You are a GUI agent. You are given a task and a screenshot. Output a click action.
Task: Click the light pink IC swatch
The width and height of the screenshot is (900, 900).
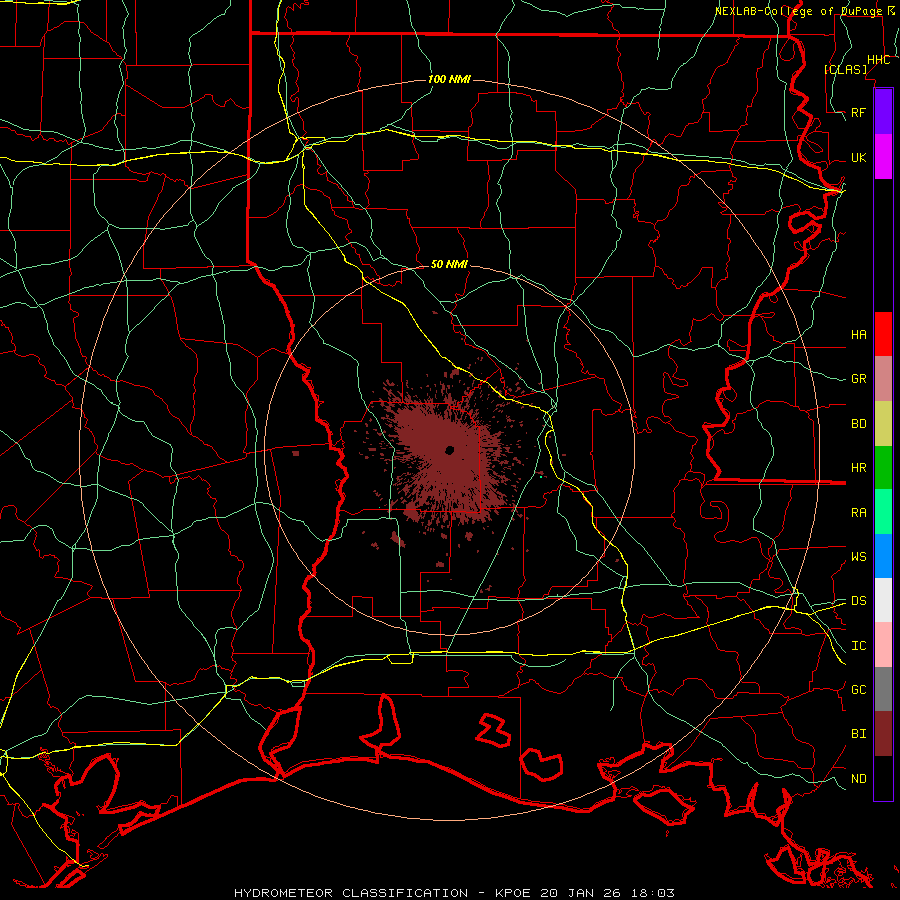pos(883,645)
